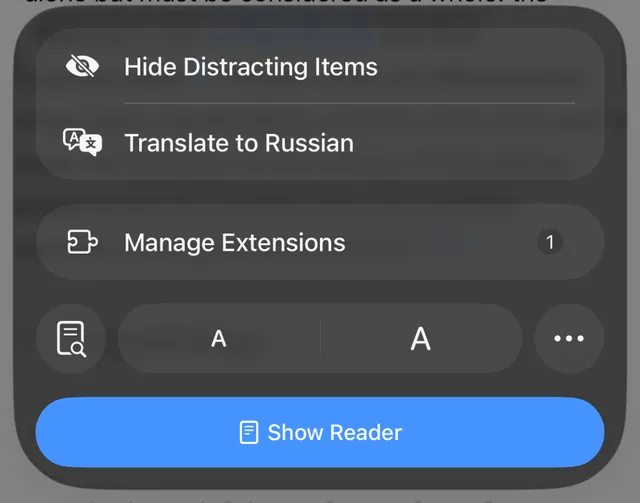Tap the puzzle piece extensions icon
The height and width of the screenshot is (503, 640).
click(x=82, y=242)
